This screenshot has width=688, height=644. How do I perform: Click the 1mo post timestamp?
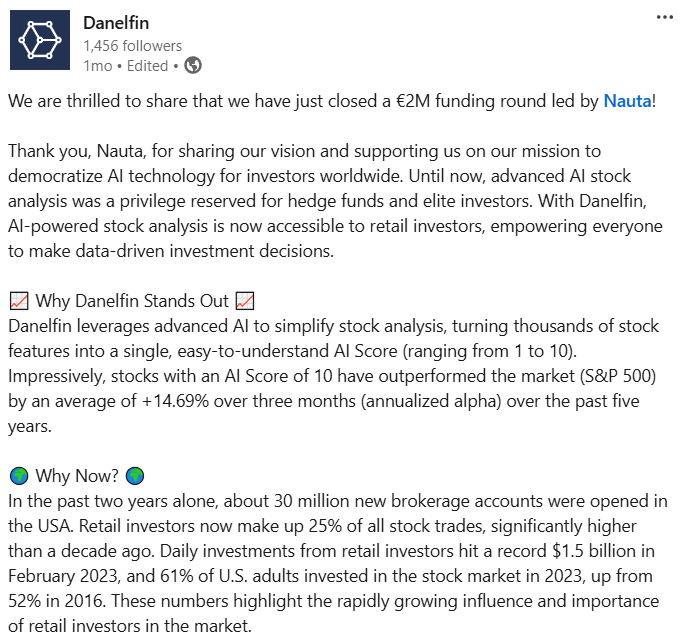click(98, 66)
